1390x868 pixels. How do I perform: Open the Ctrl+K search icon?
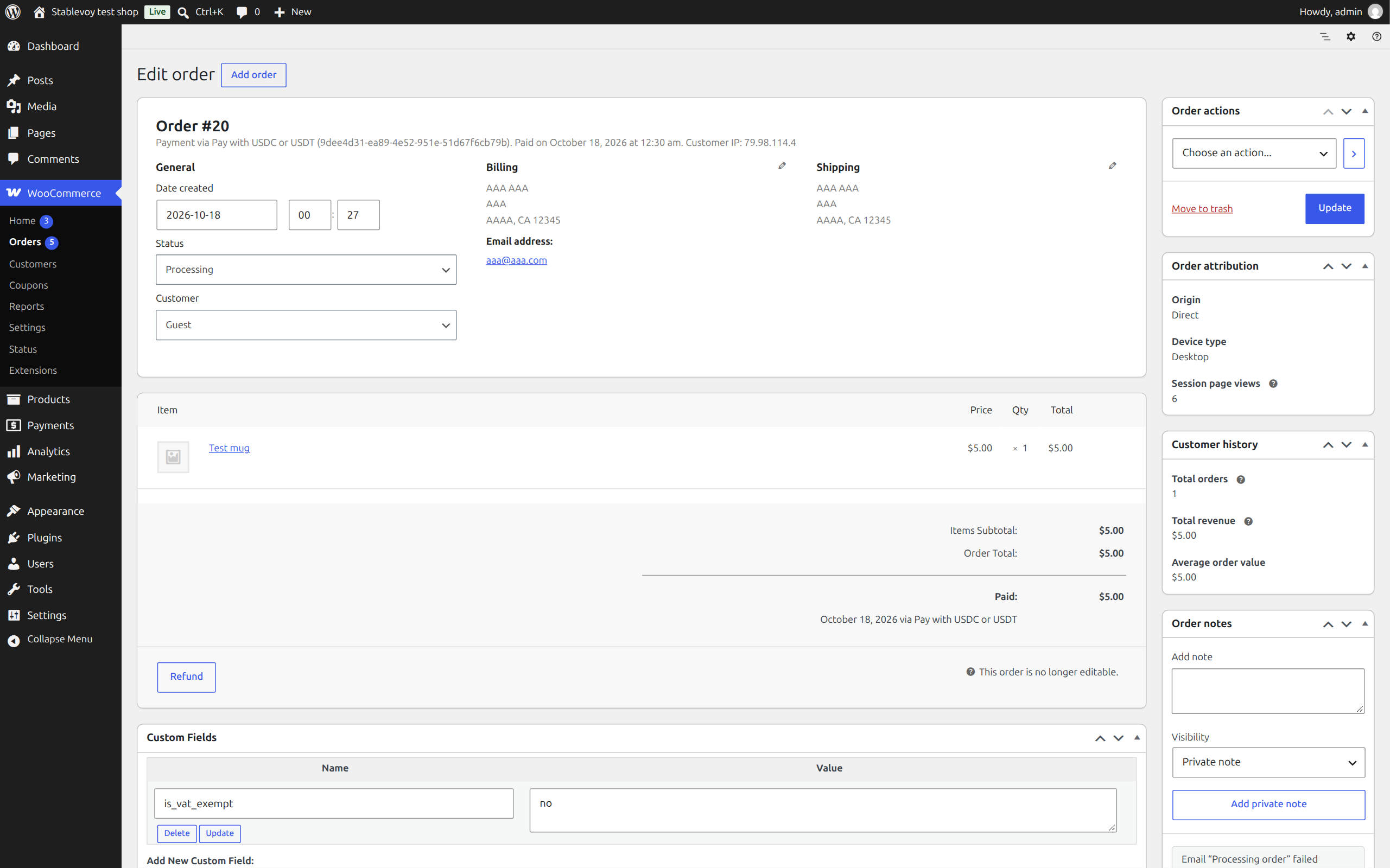point(183,12)
